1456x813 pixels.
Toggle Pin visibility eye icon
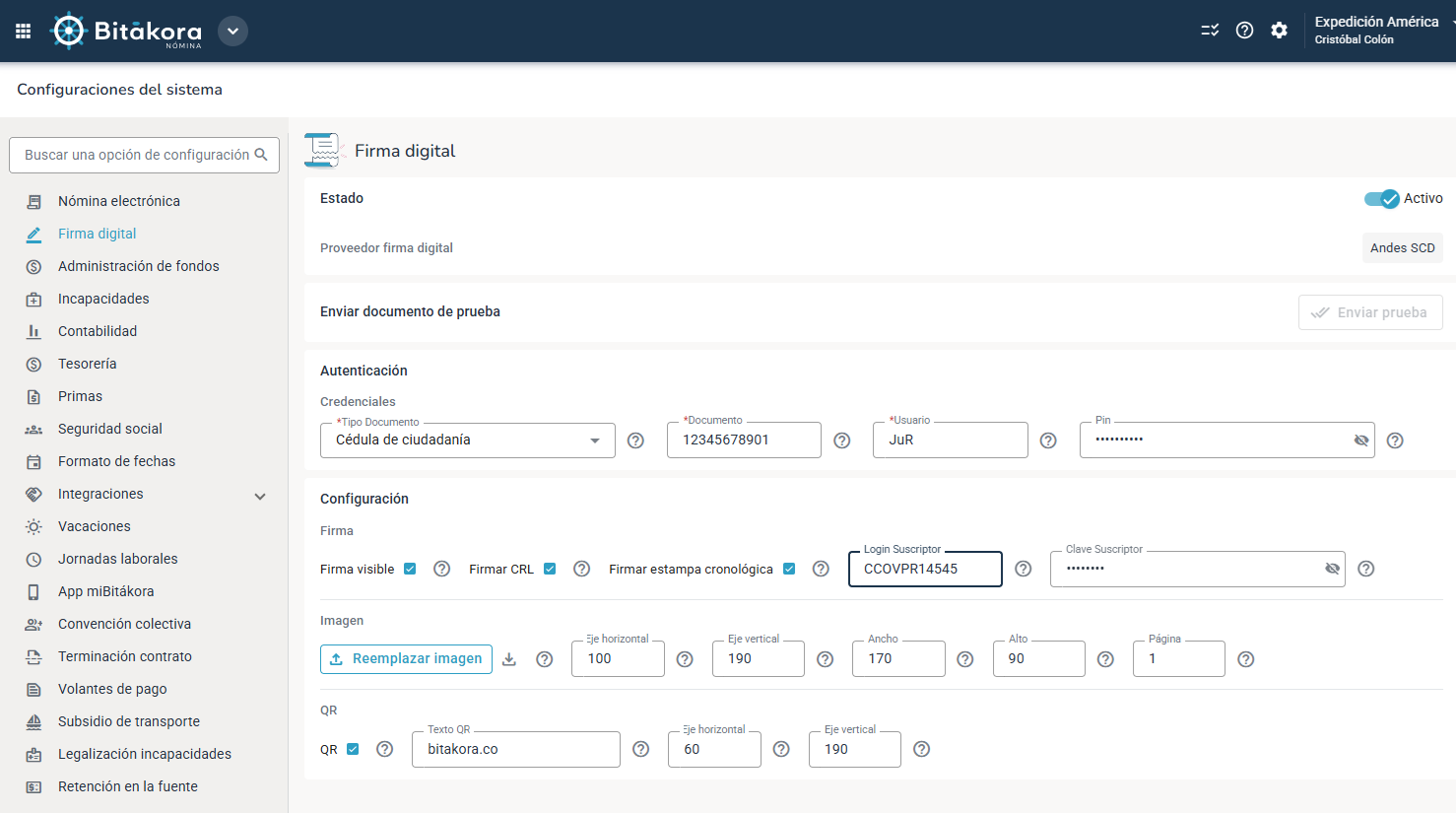pos(1361,440)
